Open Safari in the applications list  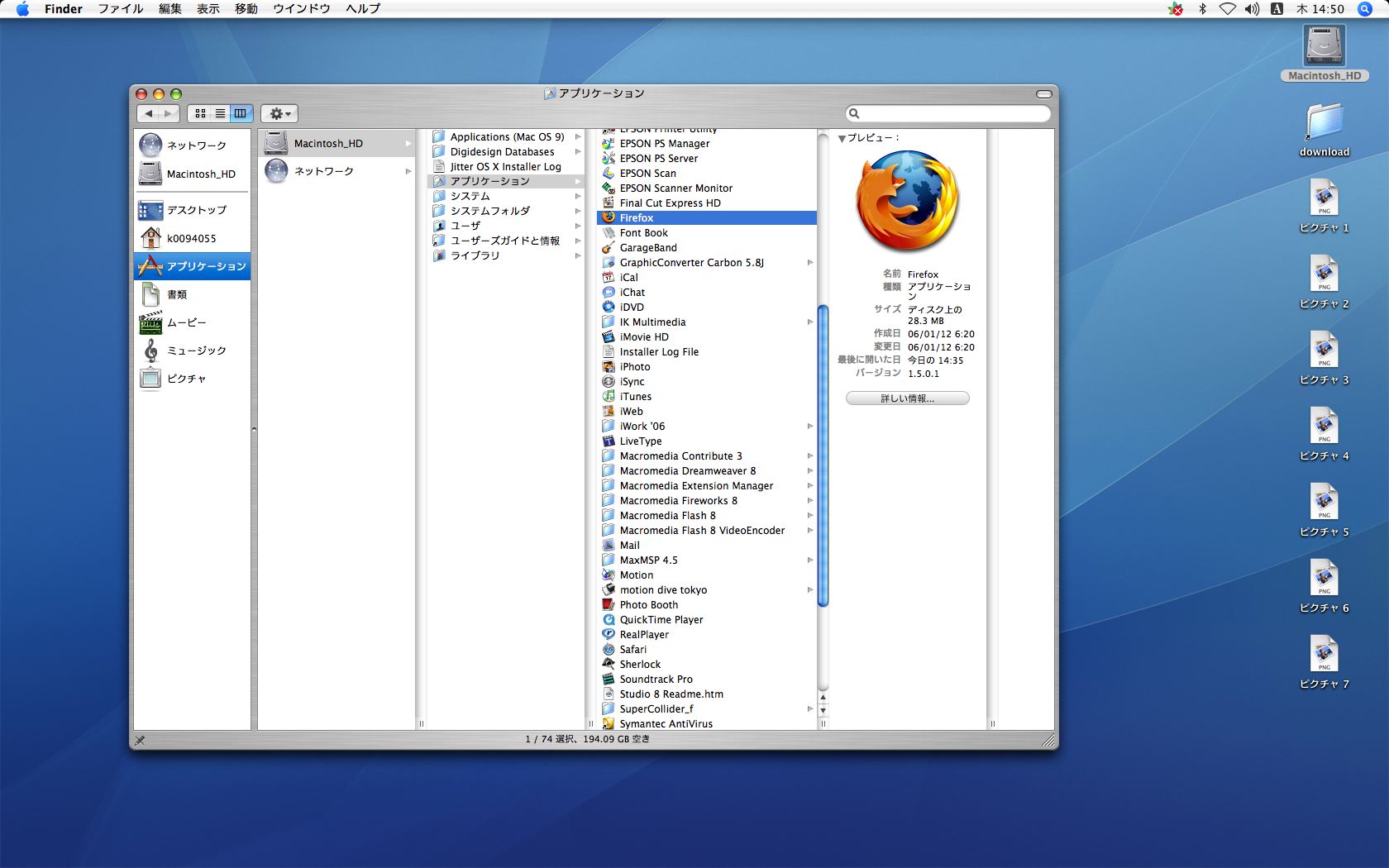point(632,650)
